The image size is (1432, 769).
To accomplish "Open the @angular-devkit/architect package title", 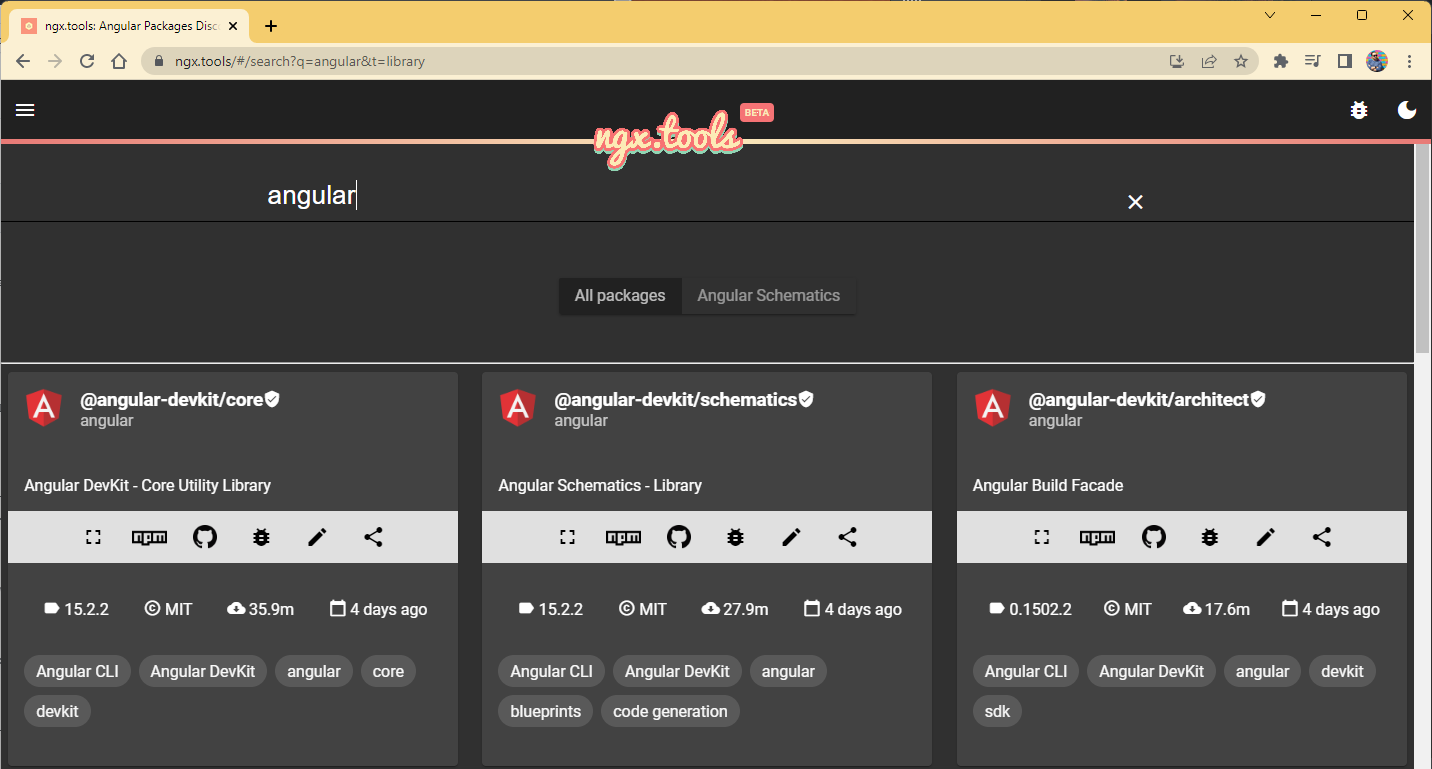I will tap(1139, 400).
